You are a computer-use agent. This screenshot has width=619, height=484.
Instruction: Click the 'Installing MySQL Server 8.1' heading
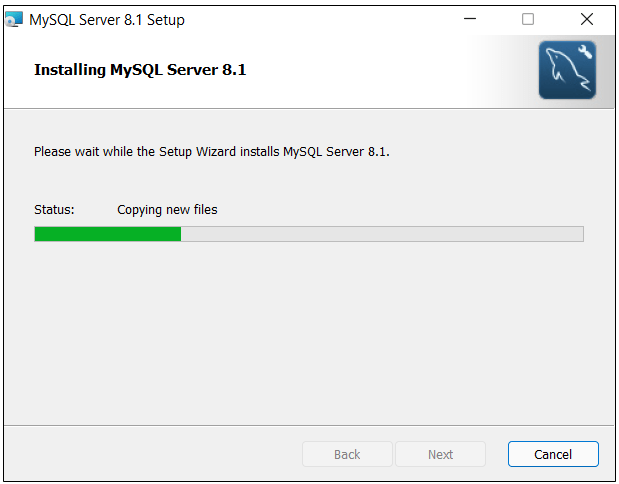(x=140, y=70)
